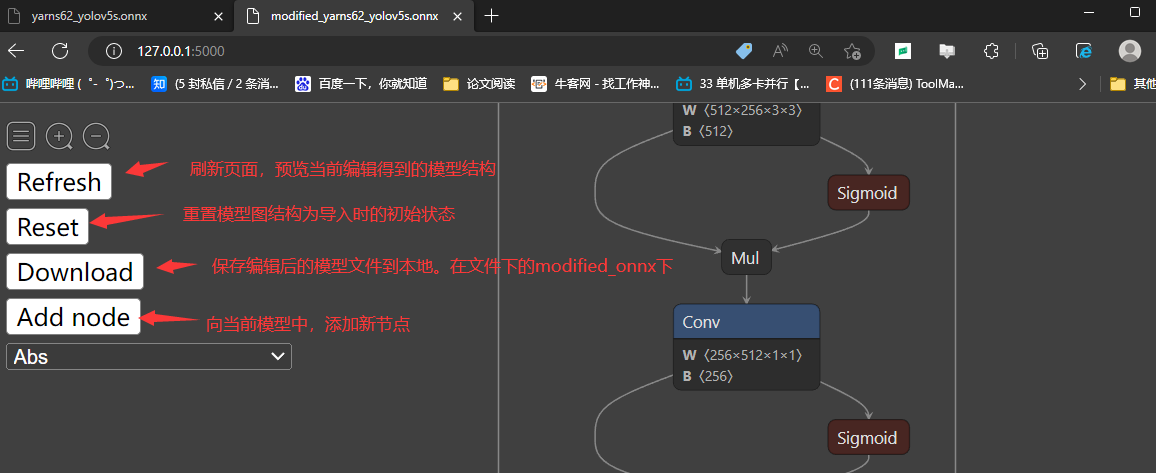Select the upper Sigmoid node
The image size is (1156, 473).
coord(868,194)
